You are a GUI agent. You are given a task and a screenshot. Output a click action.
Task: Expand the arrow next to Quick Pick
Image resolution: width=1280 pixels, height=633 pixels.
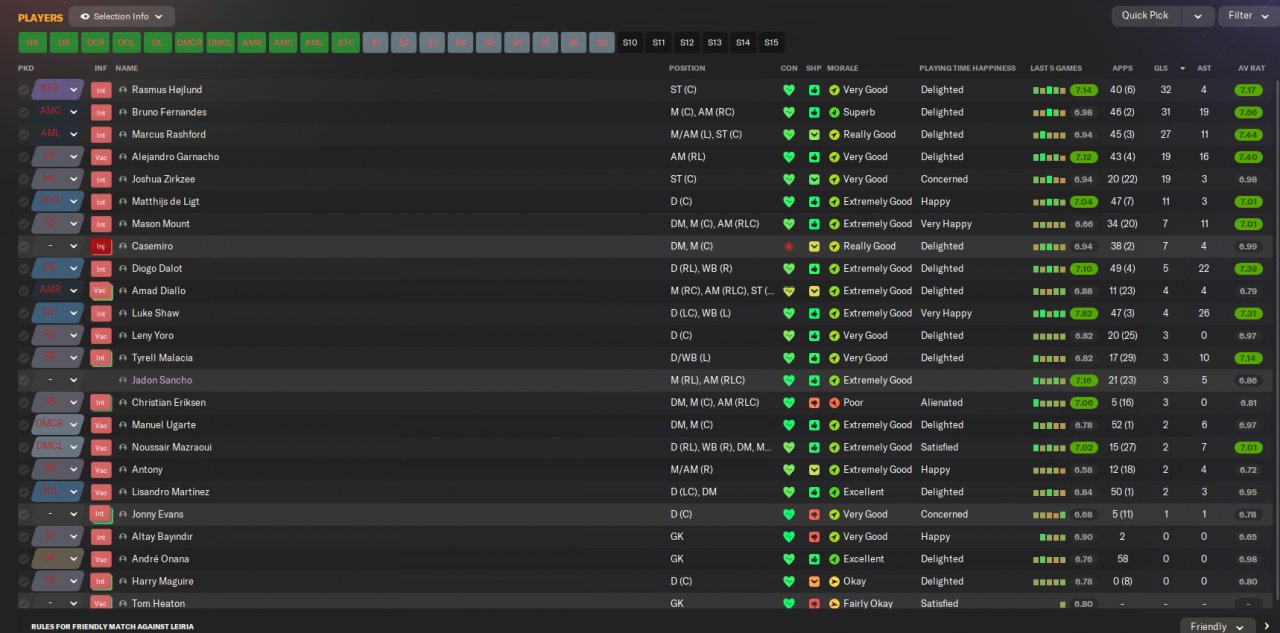1198,16
